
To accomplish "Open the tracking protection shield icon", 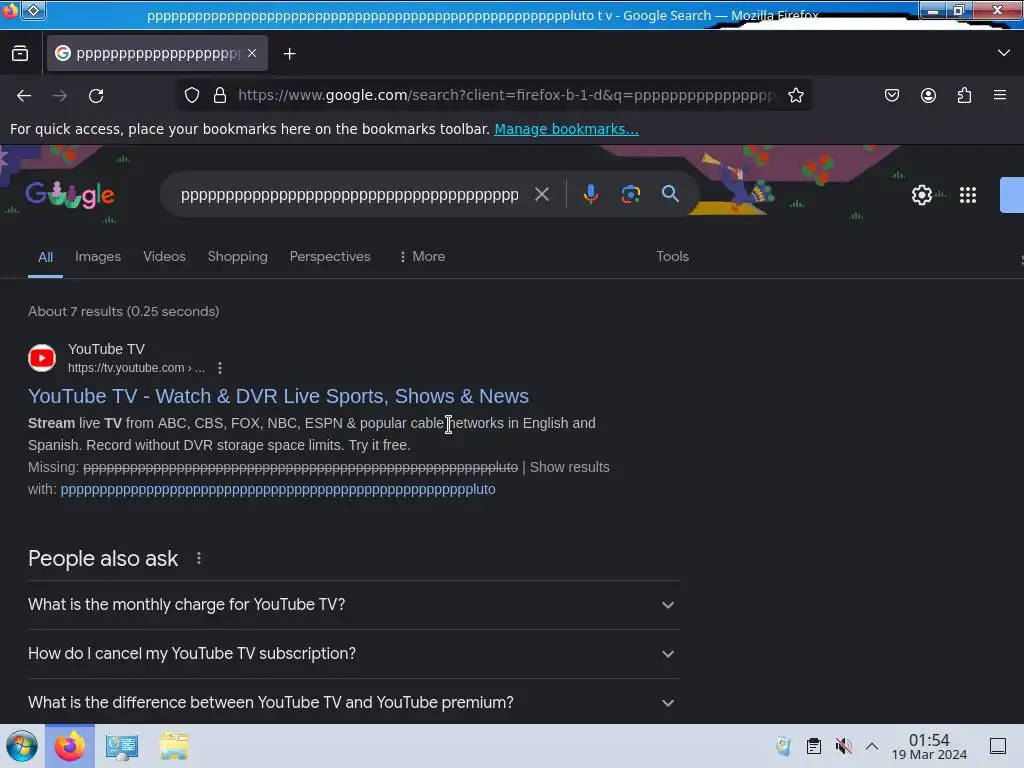I will pyautogui.click(x=191, y=95).
